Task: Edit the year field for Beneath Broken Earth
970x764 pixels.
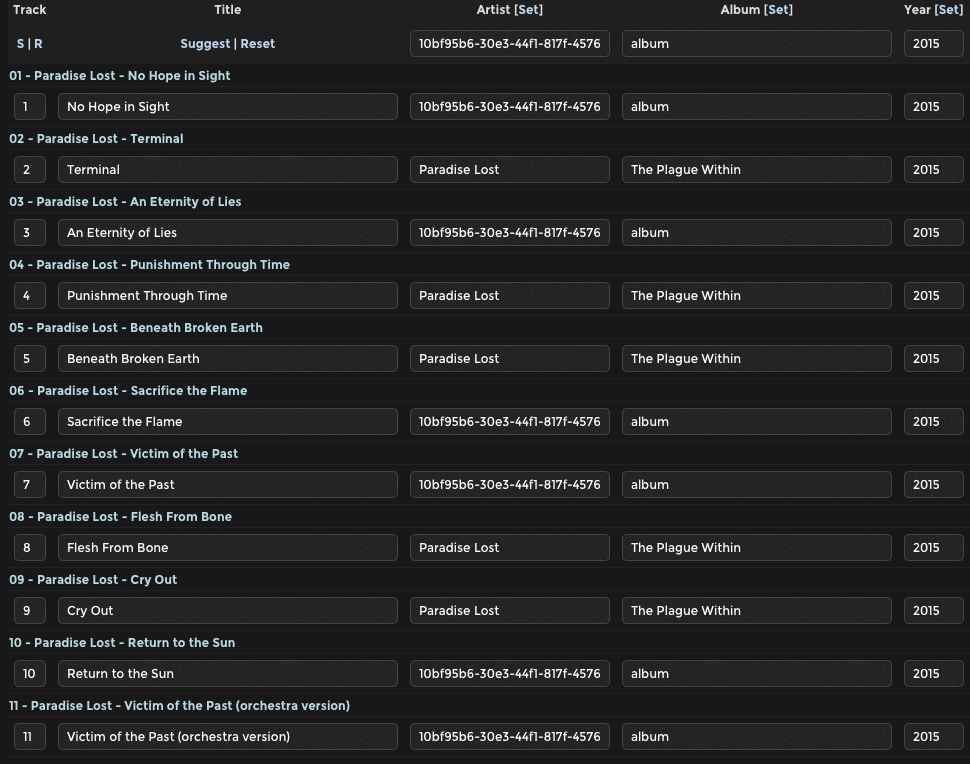Action: (933, 359)
